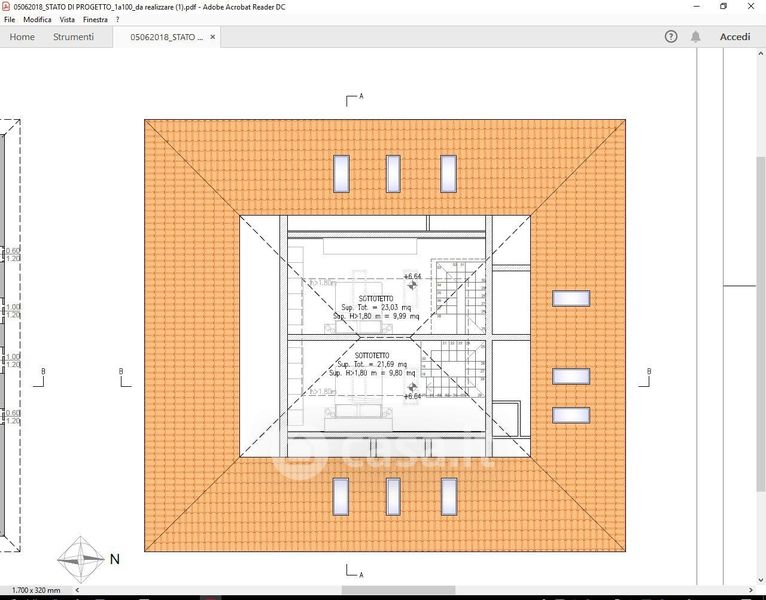The image size is (766, 600).
Task: Click the Adobe Acrobat PDF title bar icon
Action: (x=7, y=6)
